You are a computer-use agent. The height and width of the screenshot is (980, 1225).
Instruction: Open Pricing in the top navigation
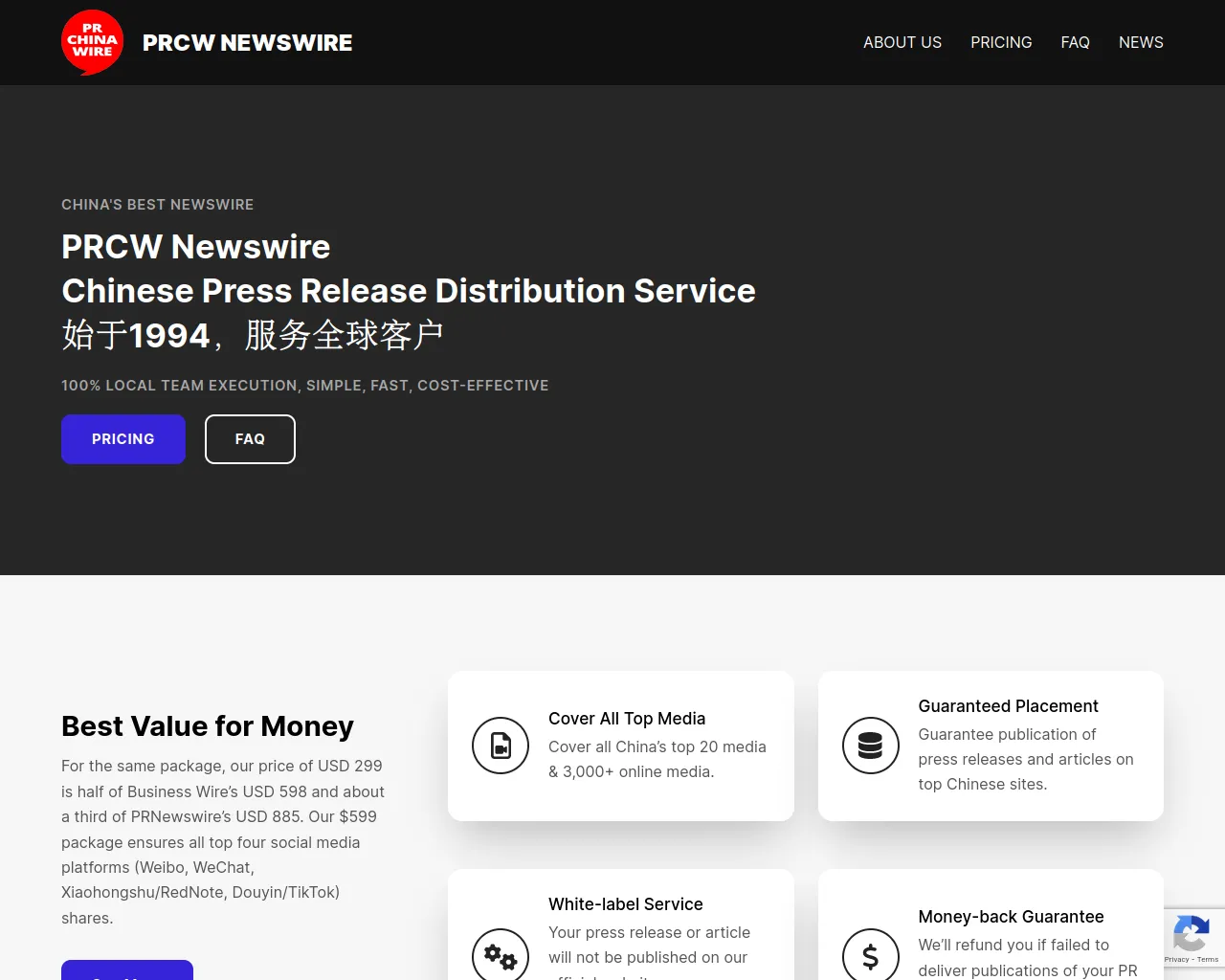[1001, 42]
